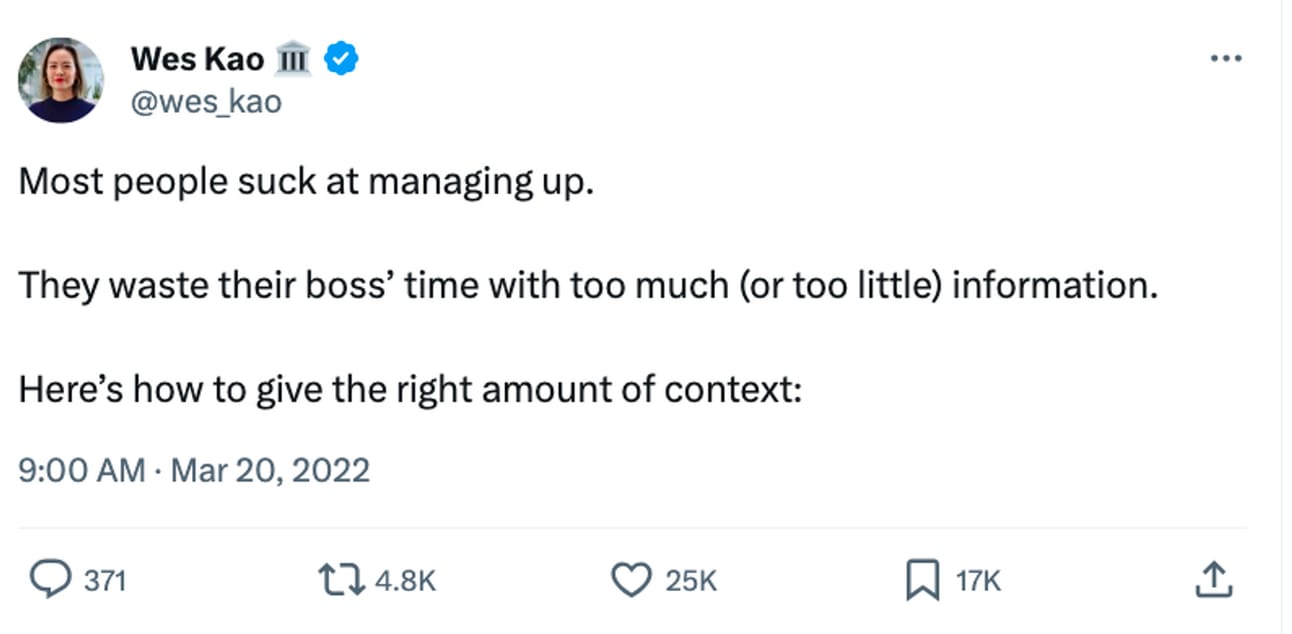Share the tweet via the share icon
Image resolution: width=1292 pixels, height=634 pixels.
(1210, 579)
